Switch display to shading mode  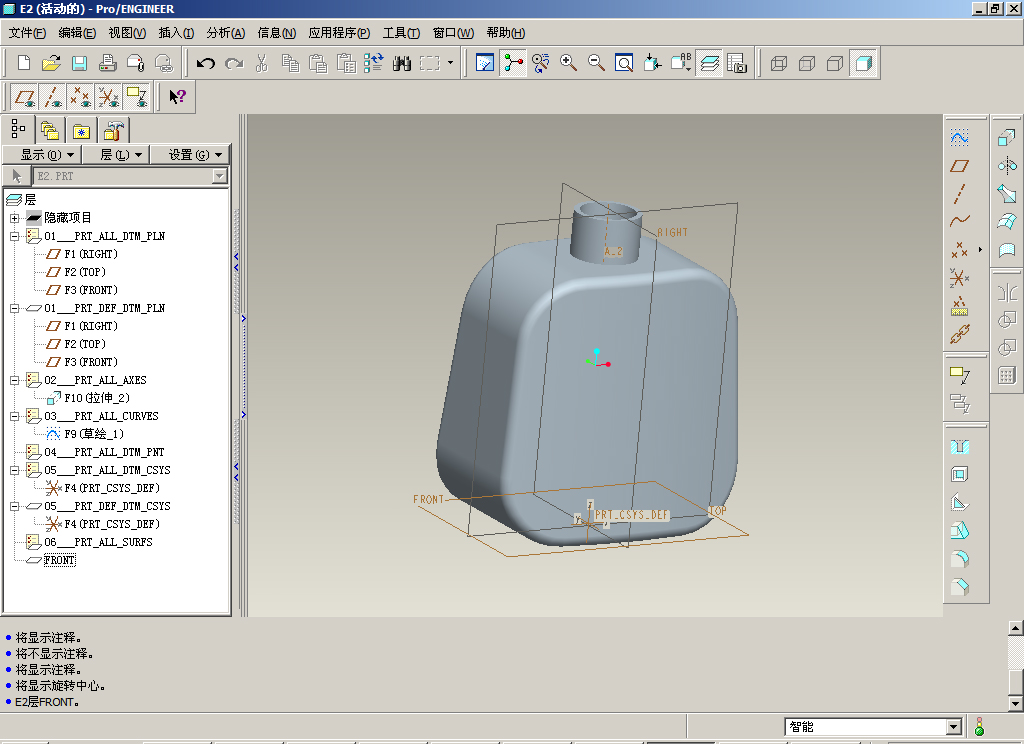point(863,63)
